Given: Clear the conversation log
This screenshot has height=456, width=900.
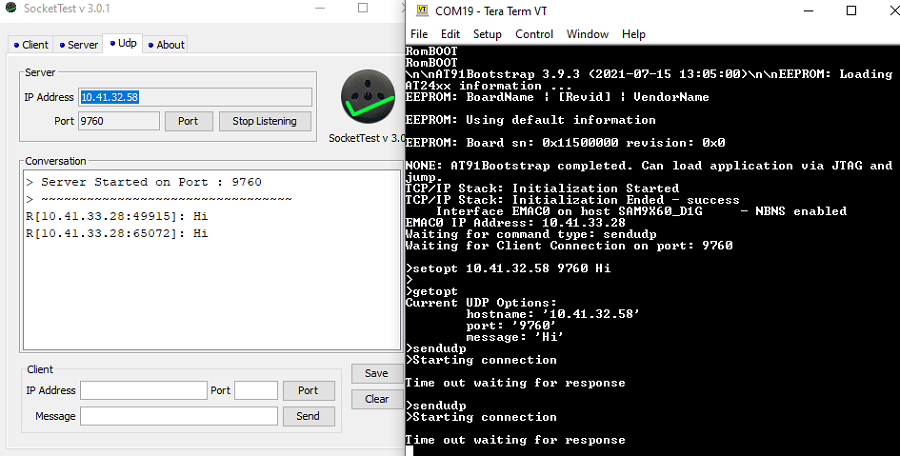Looking at the screenshot, I should [x=376, y=398].
